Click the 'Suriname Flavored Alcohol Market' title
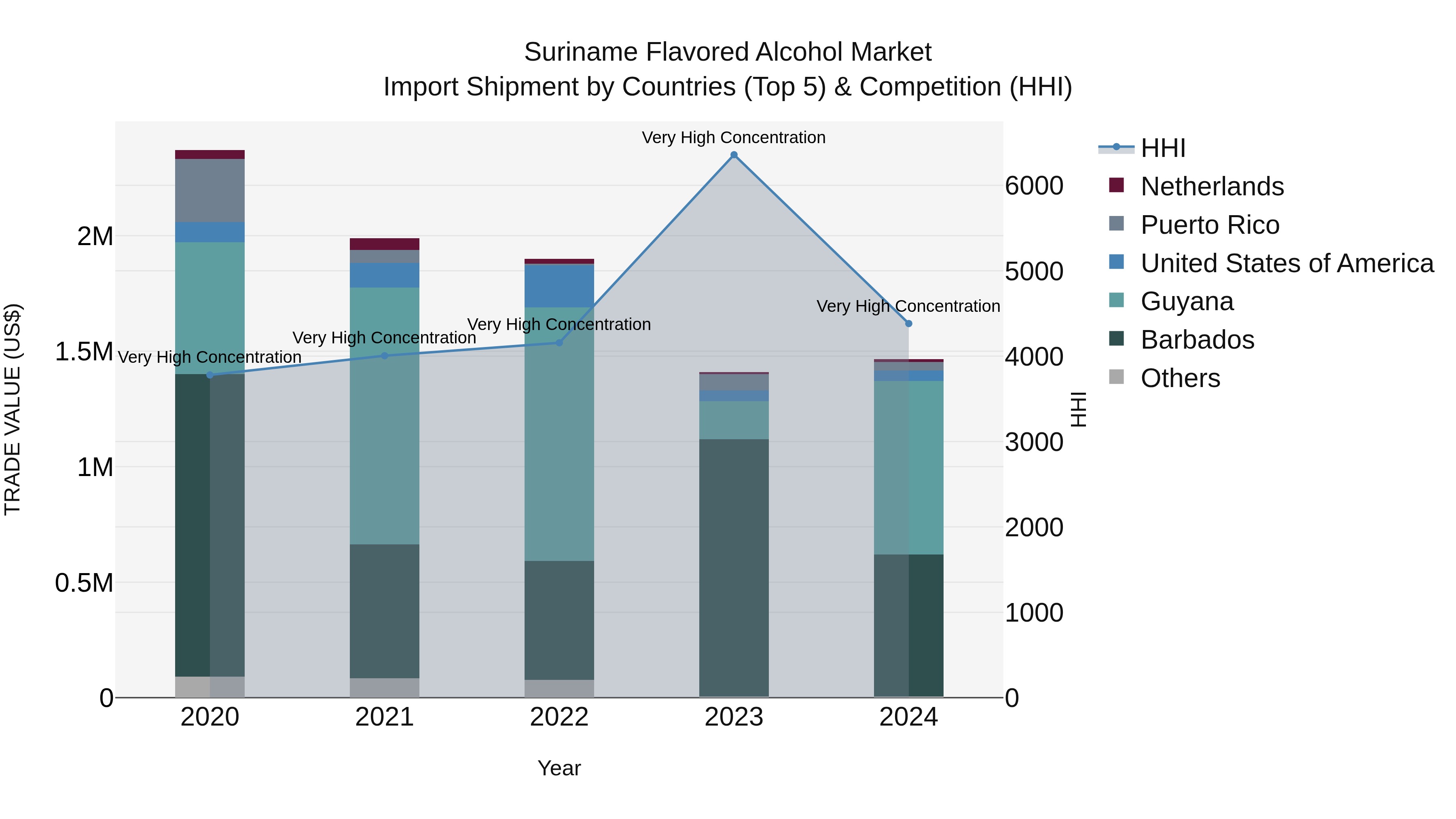1456x819 pixels. [728, 52]
